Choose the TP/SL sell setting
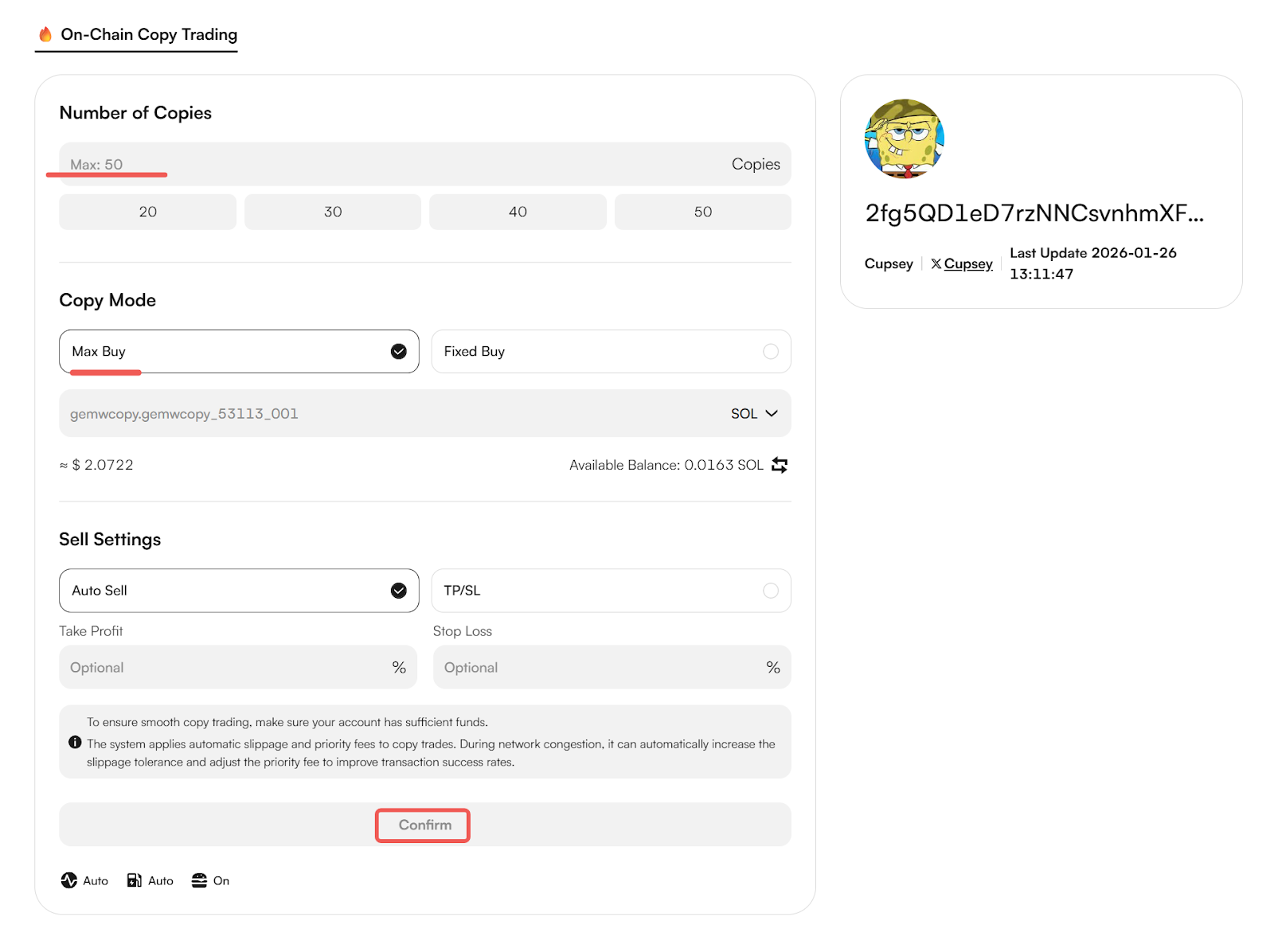Viewport: 1274px width, 952px height. pyautogui.click(x=611, y=591)
